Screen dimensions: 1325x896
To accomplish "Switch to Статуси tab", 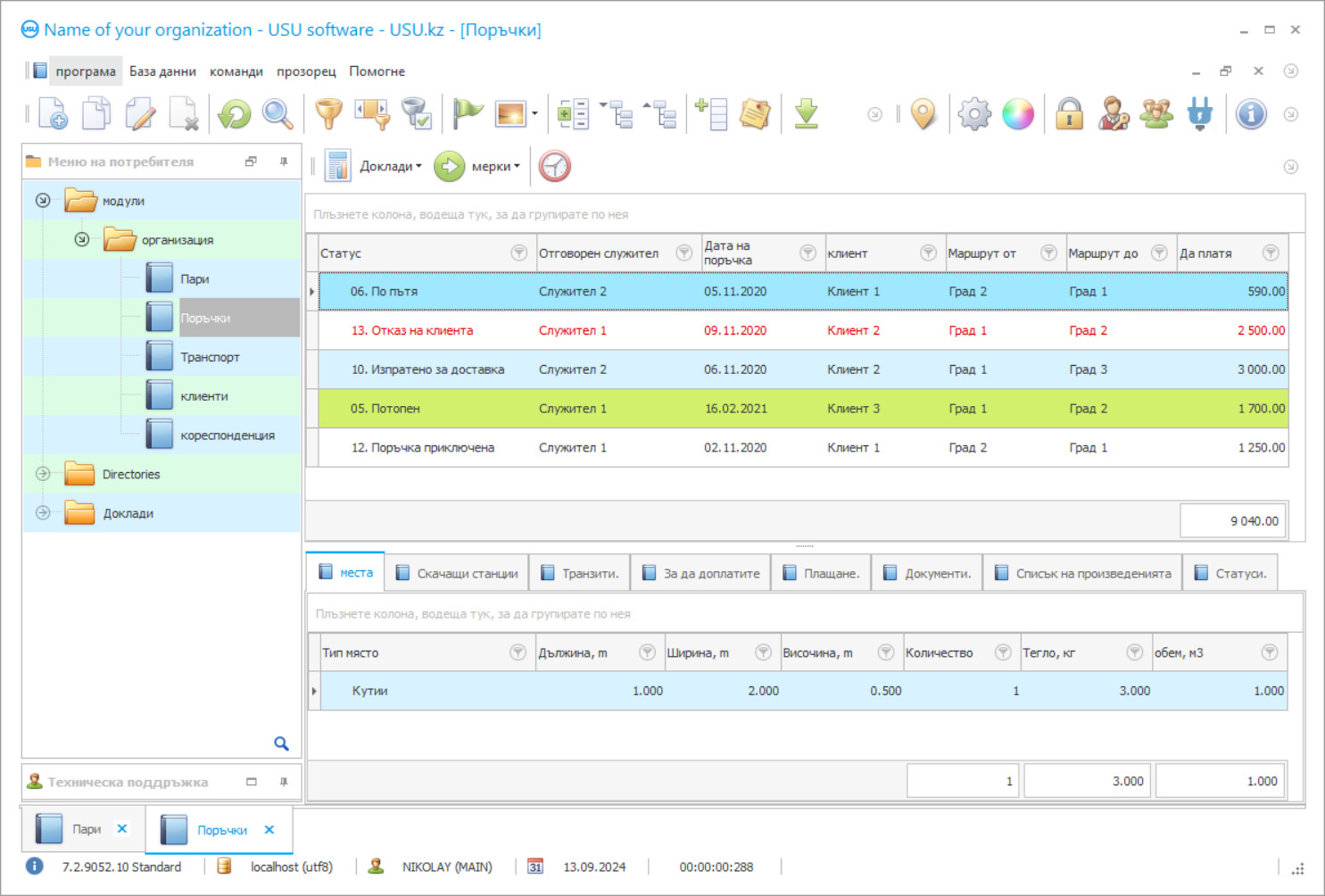I will [x=1230, y=573].
